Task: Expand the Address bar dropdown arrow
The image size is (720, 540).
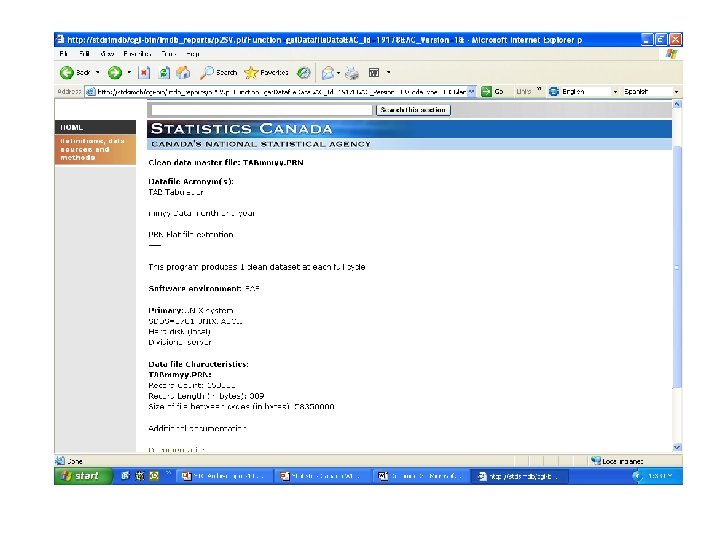Action: (x=472, y=91)
